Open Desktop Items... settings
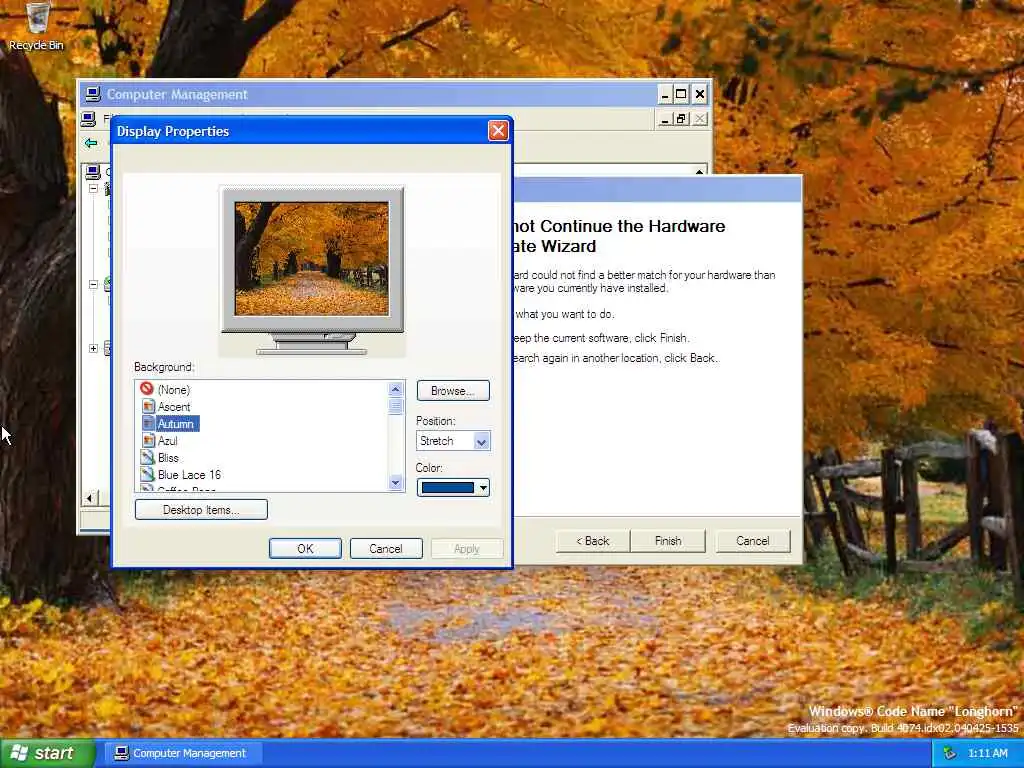Viewport: 1024px width, 768px height. coord(201,509)
